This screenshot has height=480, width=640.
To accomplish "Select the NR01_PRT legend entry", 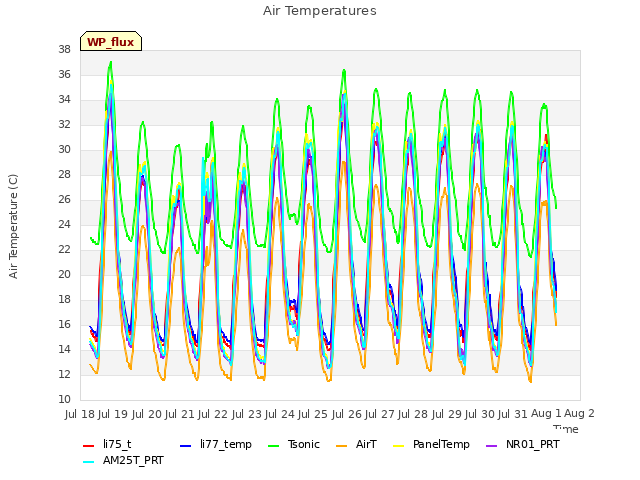I will (x=522, y=444).
